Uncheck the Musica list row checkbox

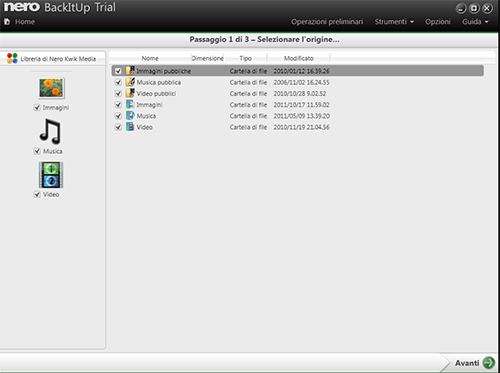pyautogui.click(x=118, y=116)
